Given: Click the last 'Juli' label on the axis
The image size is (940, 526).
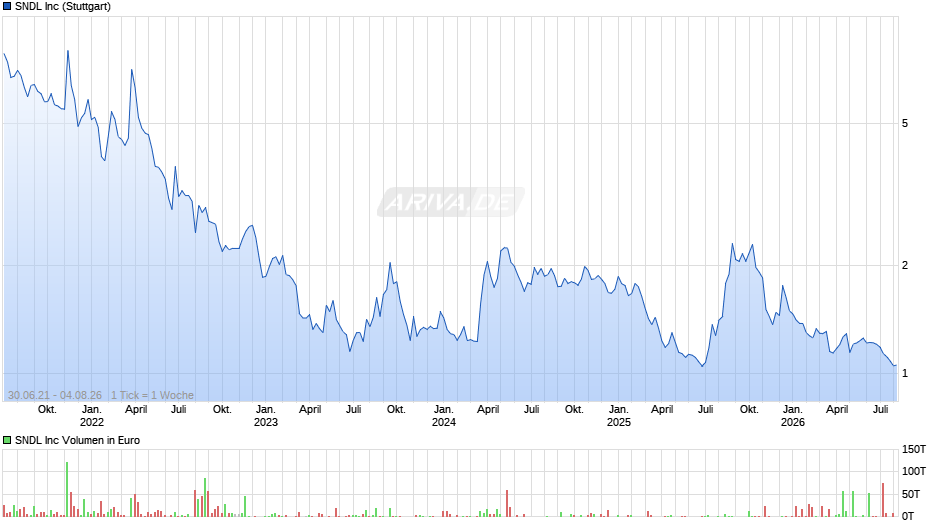Looking at the screenshot, I should (881, 410).
